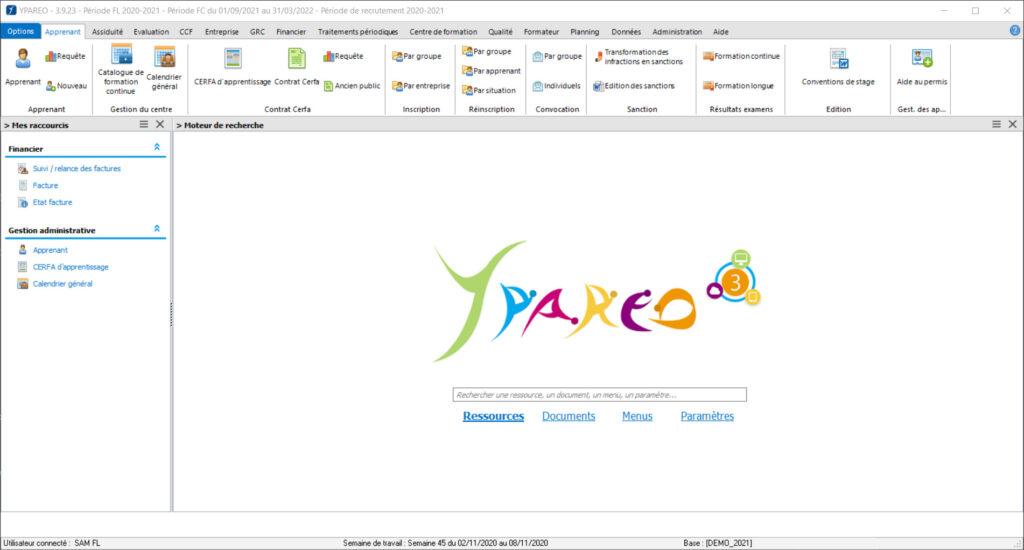Click Requête in the Contrat Cerfa group

[x=344, y=56]
